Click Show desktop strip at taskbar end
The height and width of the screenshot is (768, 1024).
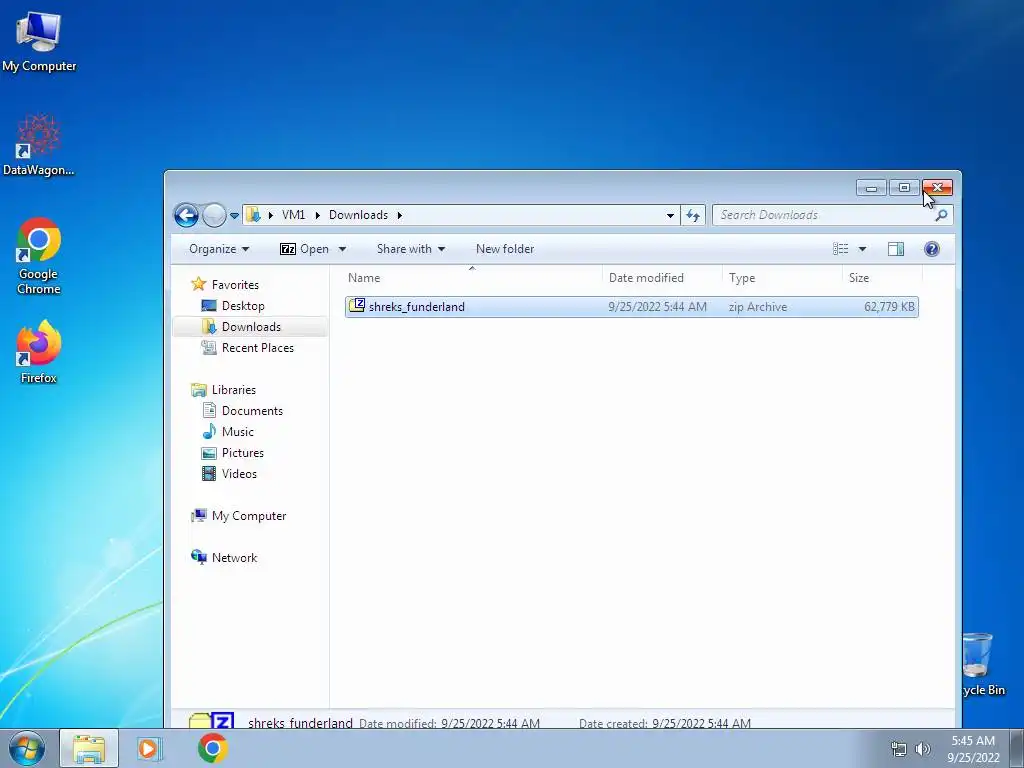click(1017, 749)
